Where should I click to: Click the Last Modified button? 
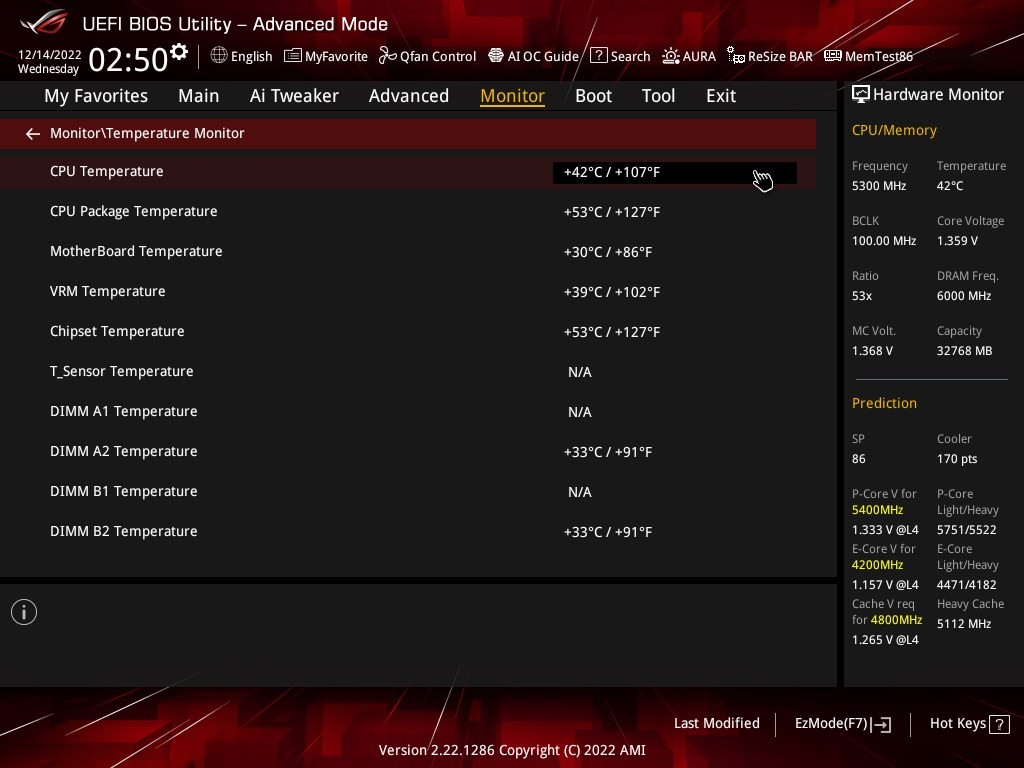[x=716, y=723]
